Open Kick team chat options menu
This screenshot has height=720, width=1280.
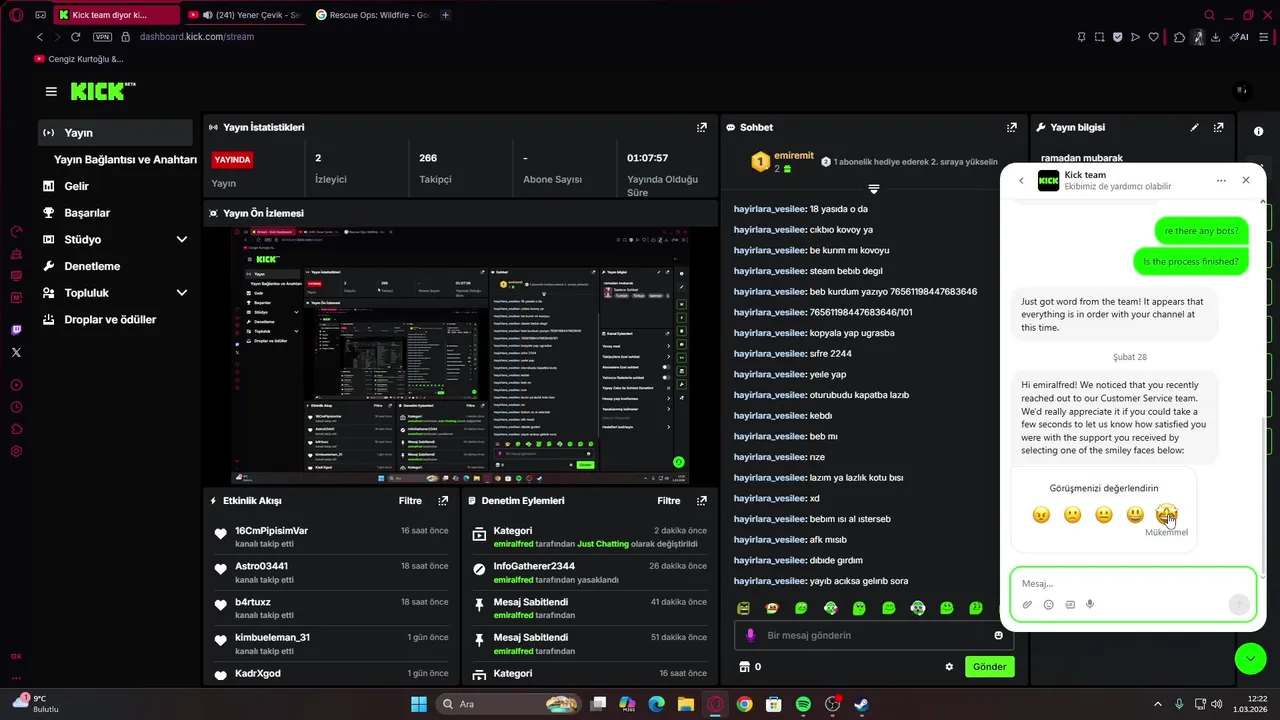pos(1221,181)
